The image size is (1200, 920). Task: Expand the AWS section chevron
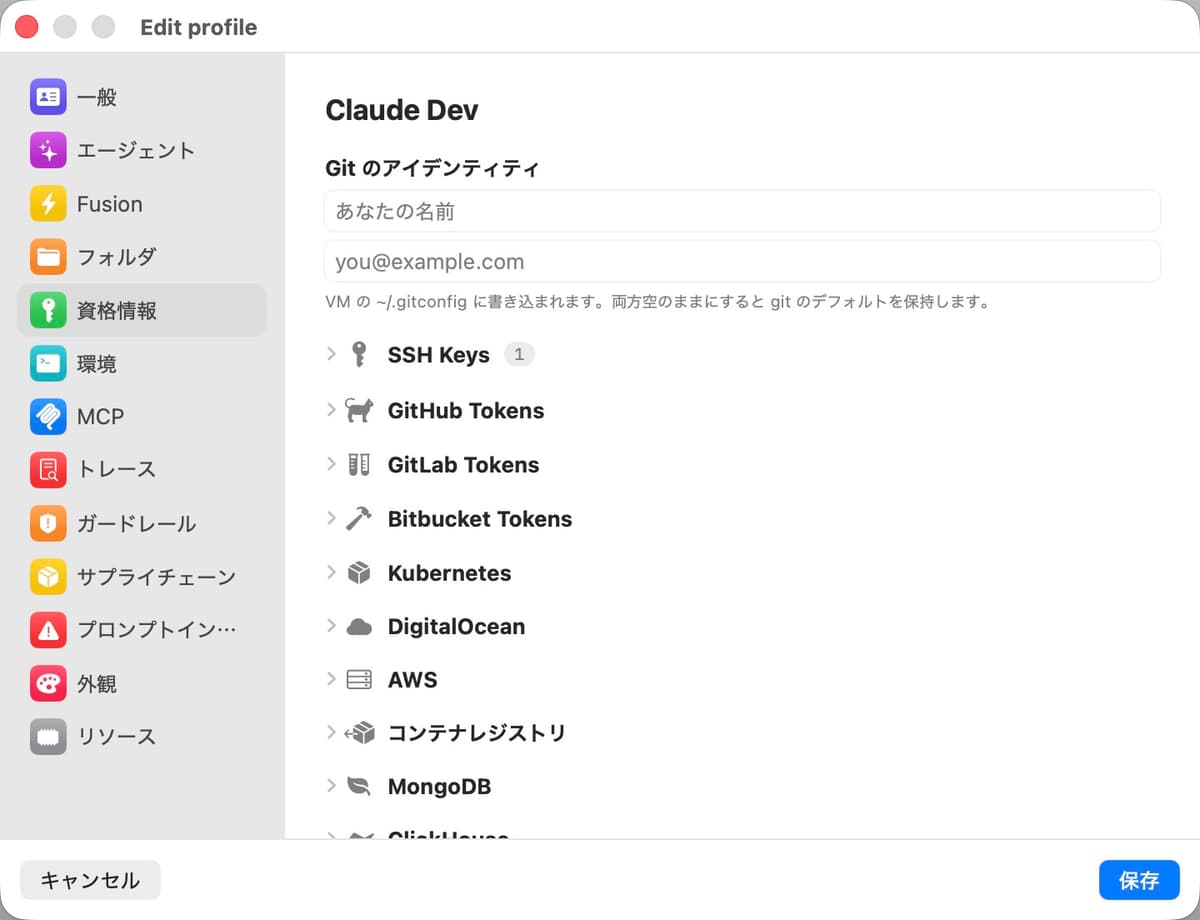click(331, 679)
